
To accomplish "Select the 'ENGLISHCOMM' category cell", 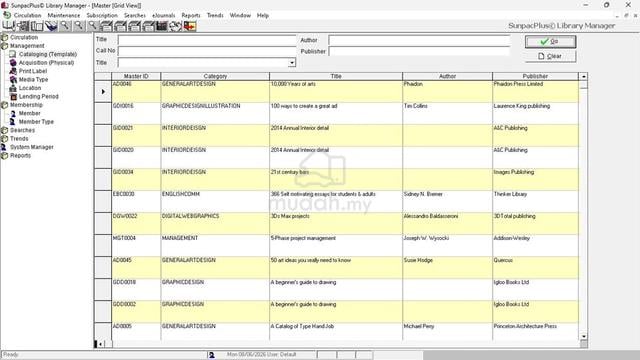I will pos(215,202).
